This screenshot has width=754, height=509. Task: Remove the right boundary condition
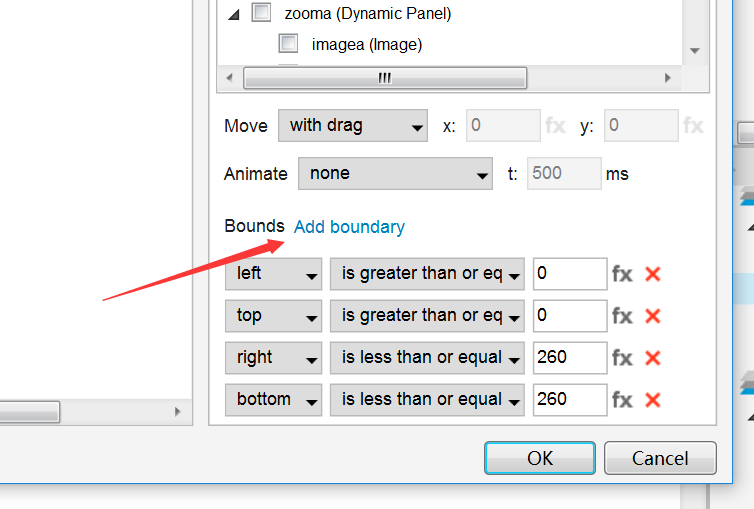pos(653,358)
